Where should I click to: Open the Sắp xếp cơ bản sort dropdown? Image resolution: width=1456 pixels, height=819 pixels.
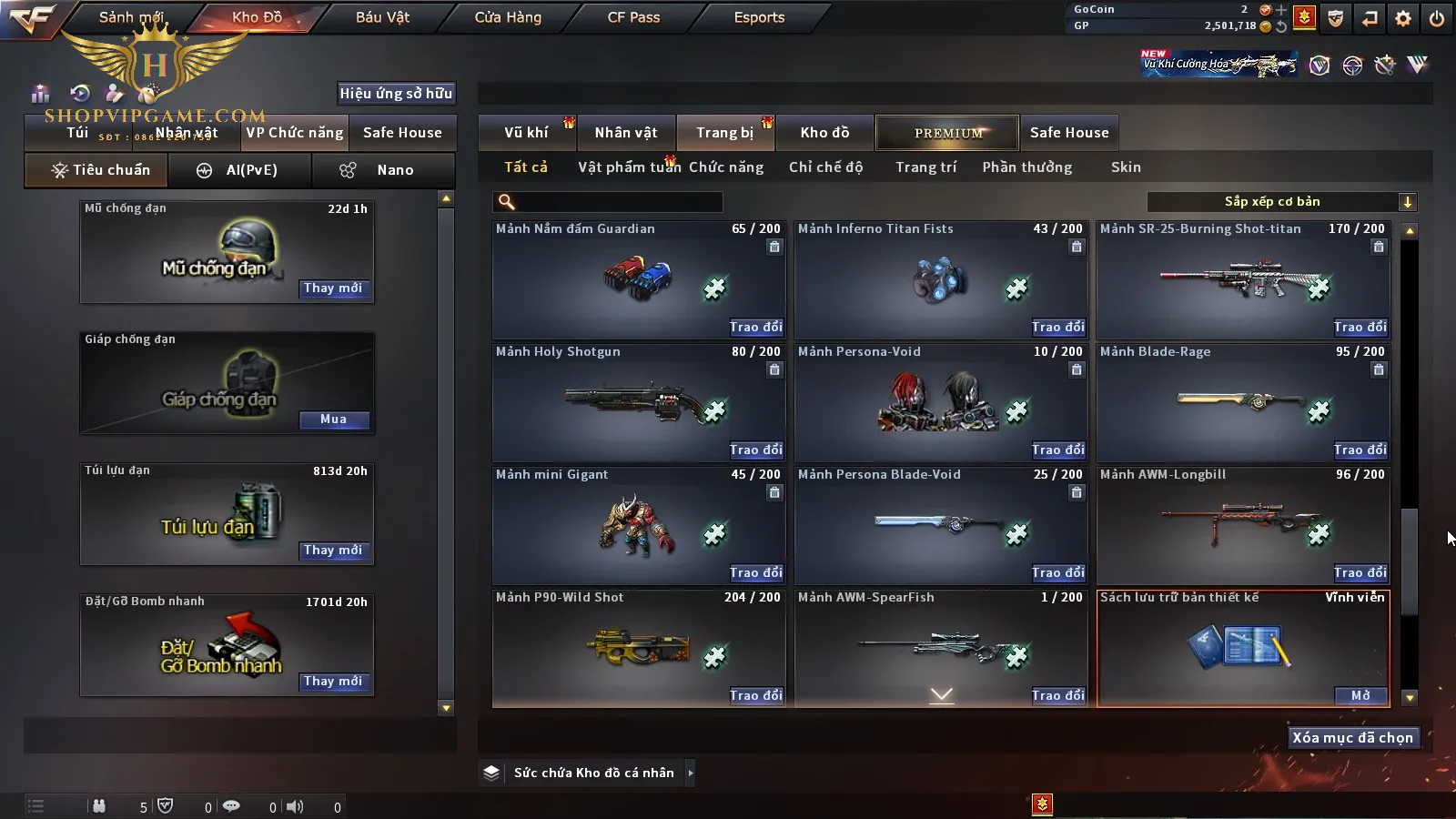tap(1281, 202)
